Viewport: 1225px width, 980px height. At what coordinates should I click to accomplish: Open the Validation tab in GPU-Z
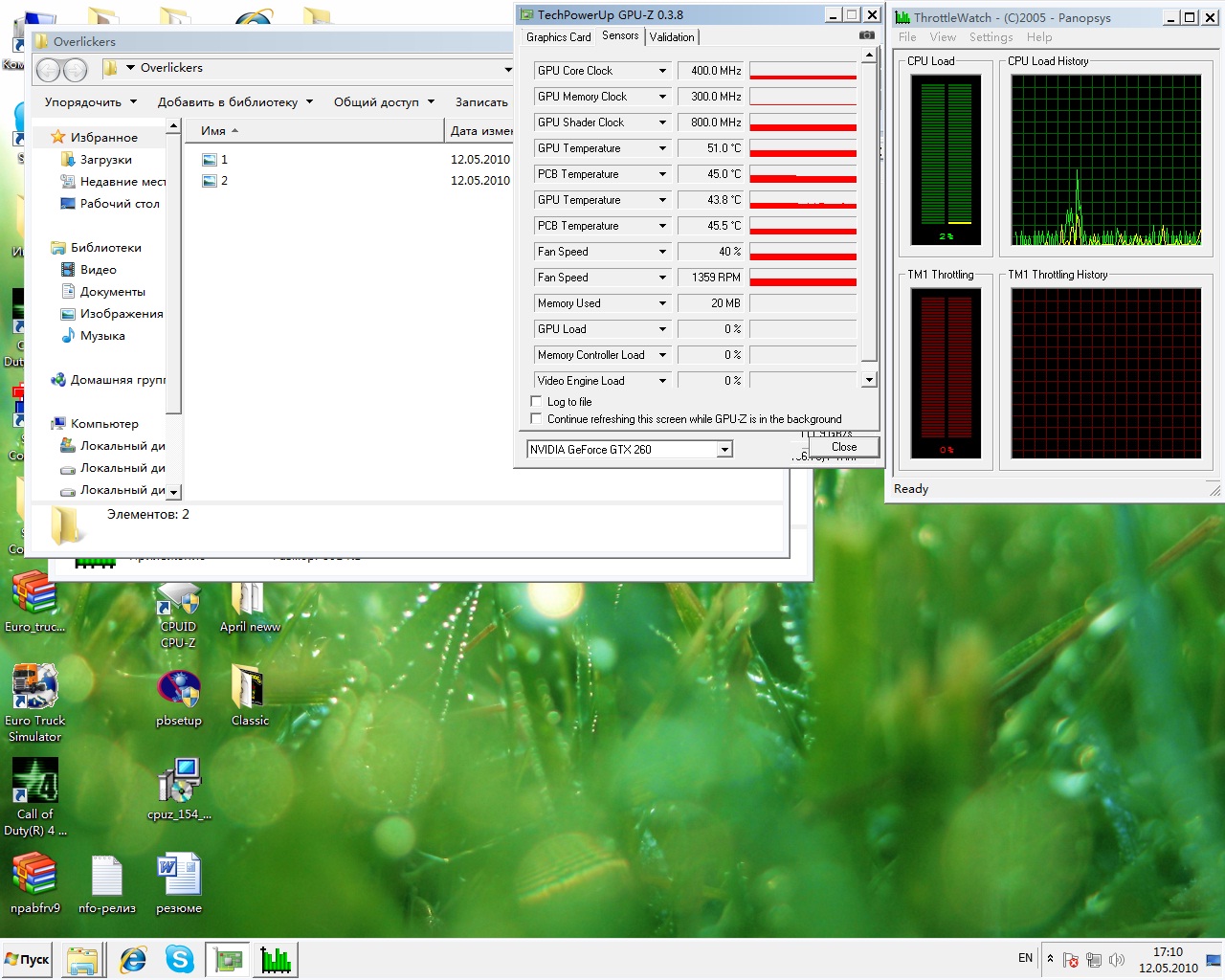[x=672, y=37]
